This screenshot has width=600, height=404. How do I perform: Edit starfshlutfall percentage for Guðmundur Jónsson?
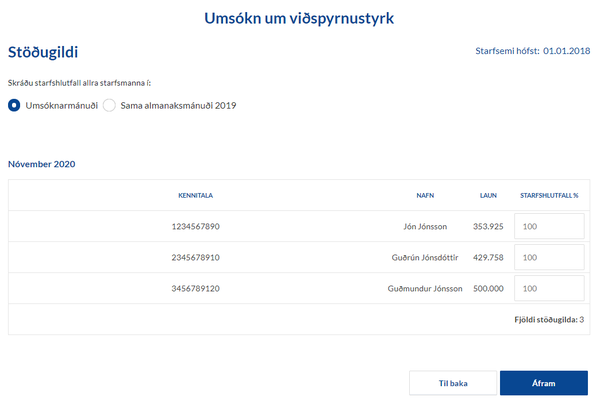(x=548, y=288)
